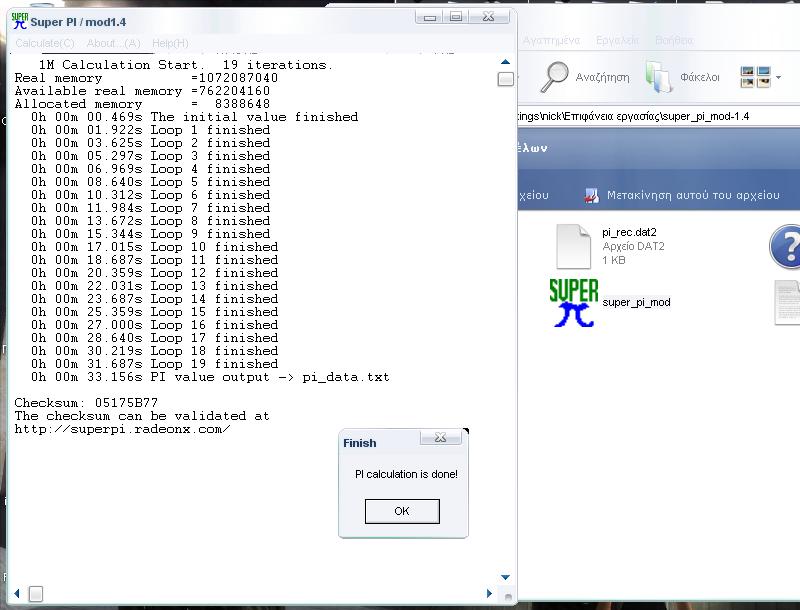Viewport: 800px width, 610px height.
Task: Click the up arrow of the vertical scrollbar
Action: click(505, 62)
